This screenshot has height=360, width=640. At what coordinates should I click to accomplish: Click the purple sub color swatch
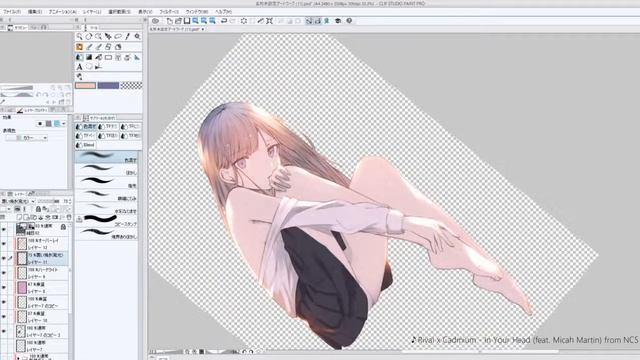point(108,85)
